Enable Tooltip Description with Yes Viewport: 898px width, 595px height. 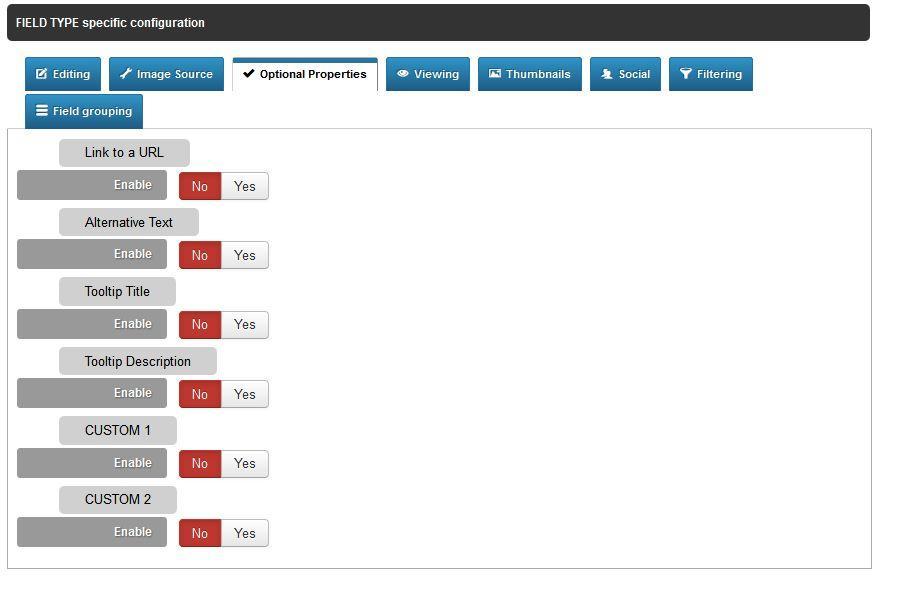[245, 394]
